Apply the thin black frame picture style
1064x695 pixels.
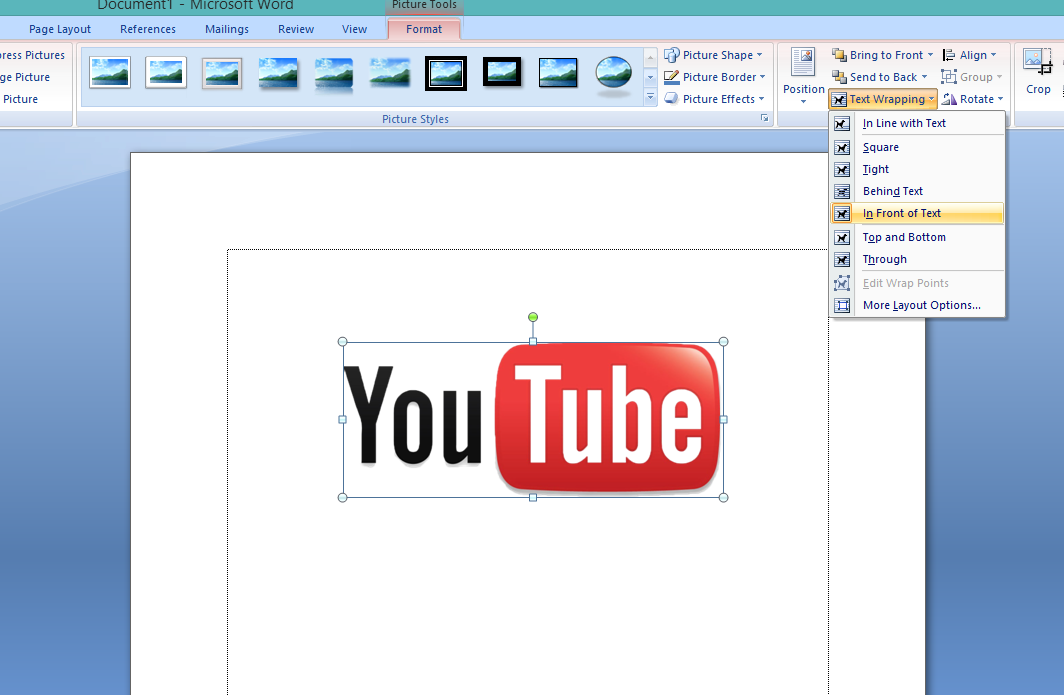tap(558, 73)
